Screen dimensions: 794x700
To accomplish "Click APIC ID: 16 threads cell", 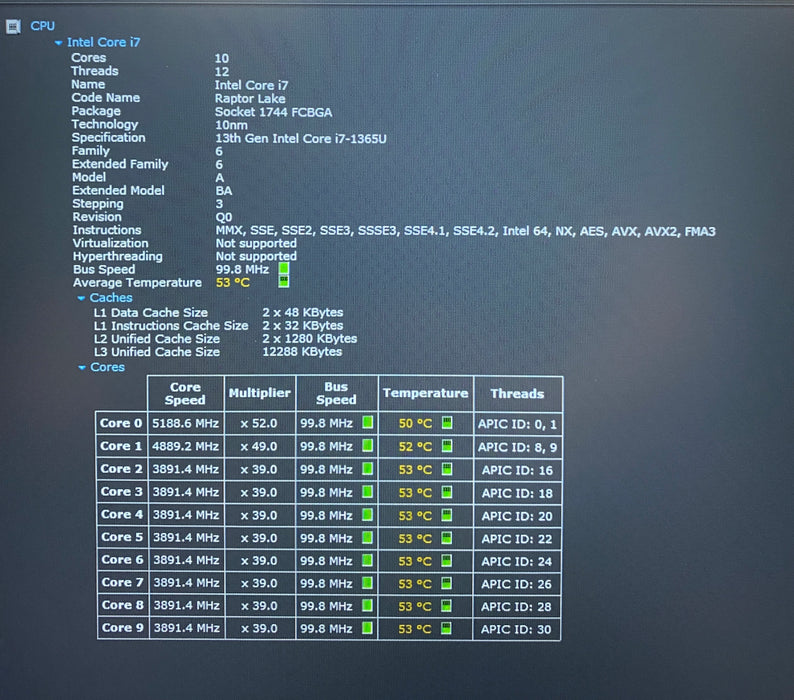I will 517,470.
